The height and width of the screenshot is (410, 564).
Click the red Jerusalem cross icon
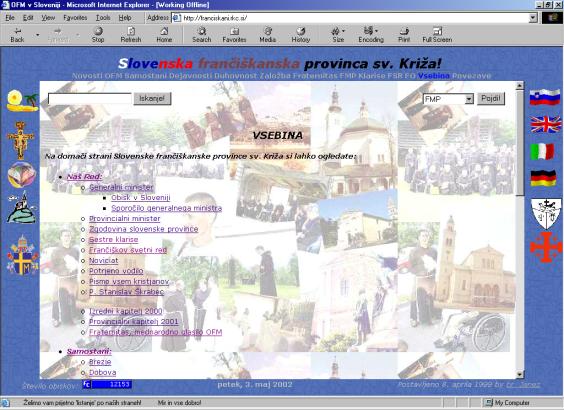(x=546, y=247)
